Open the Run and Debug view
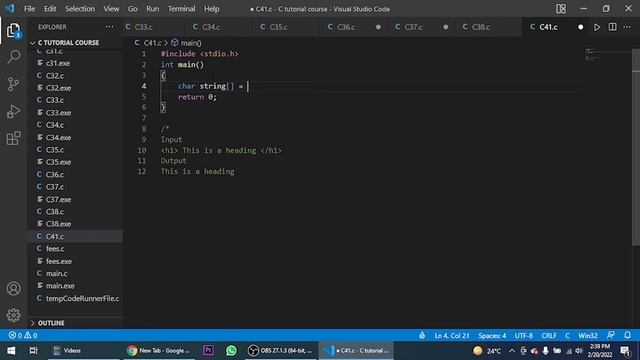 point(13,111)
